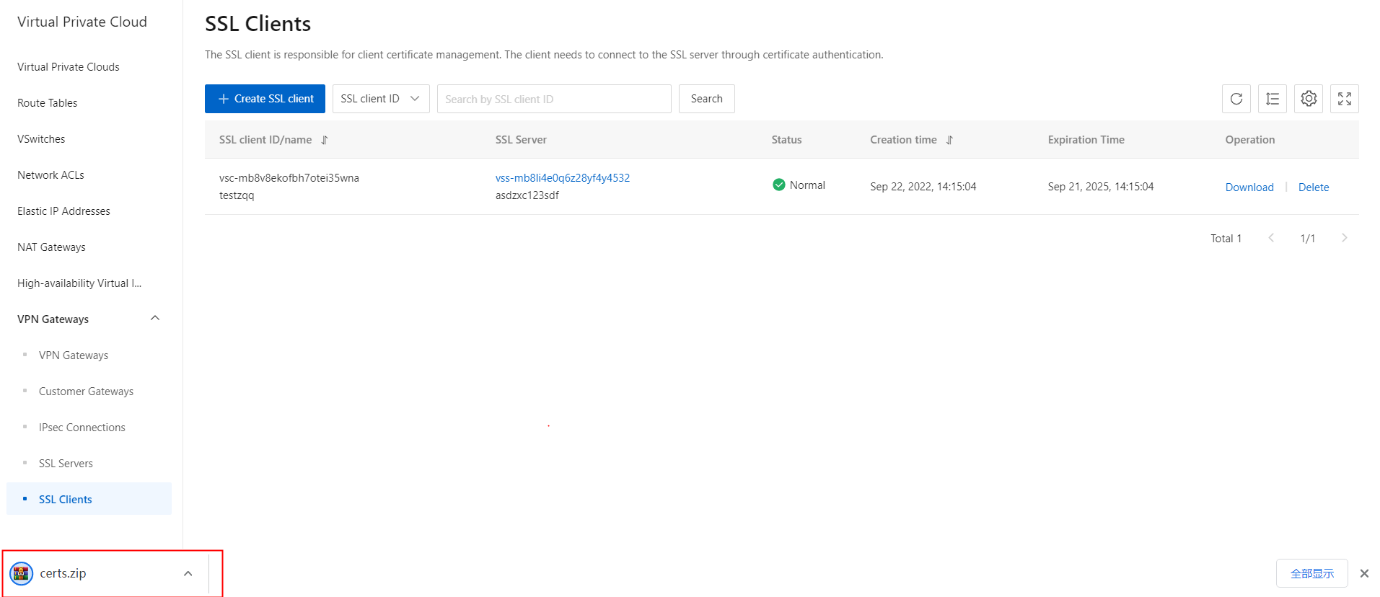Screen dimensions: 1380x597
Task: Click the Operation column header
Action: click(x=1250, y=140)
